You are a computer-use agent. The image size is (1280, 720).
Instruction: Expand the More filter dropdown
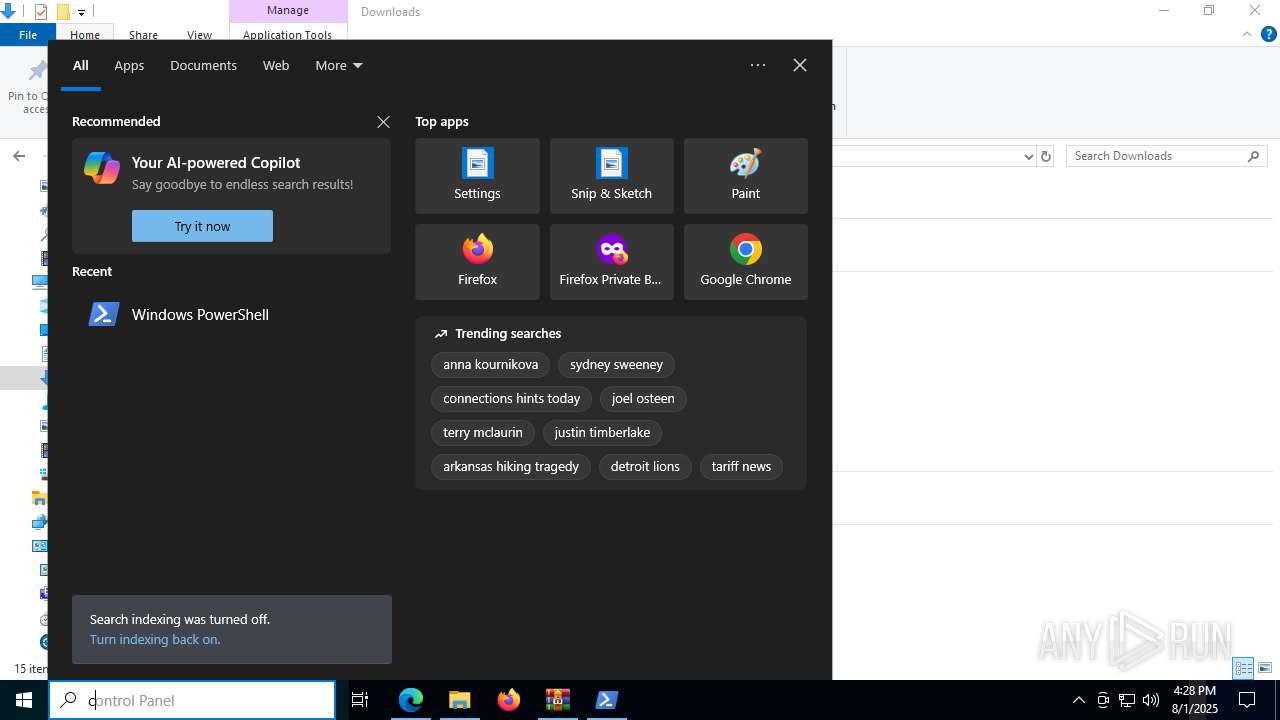pos(339,65)
